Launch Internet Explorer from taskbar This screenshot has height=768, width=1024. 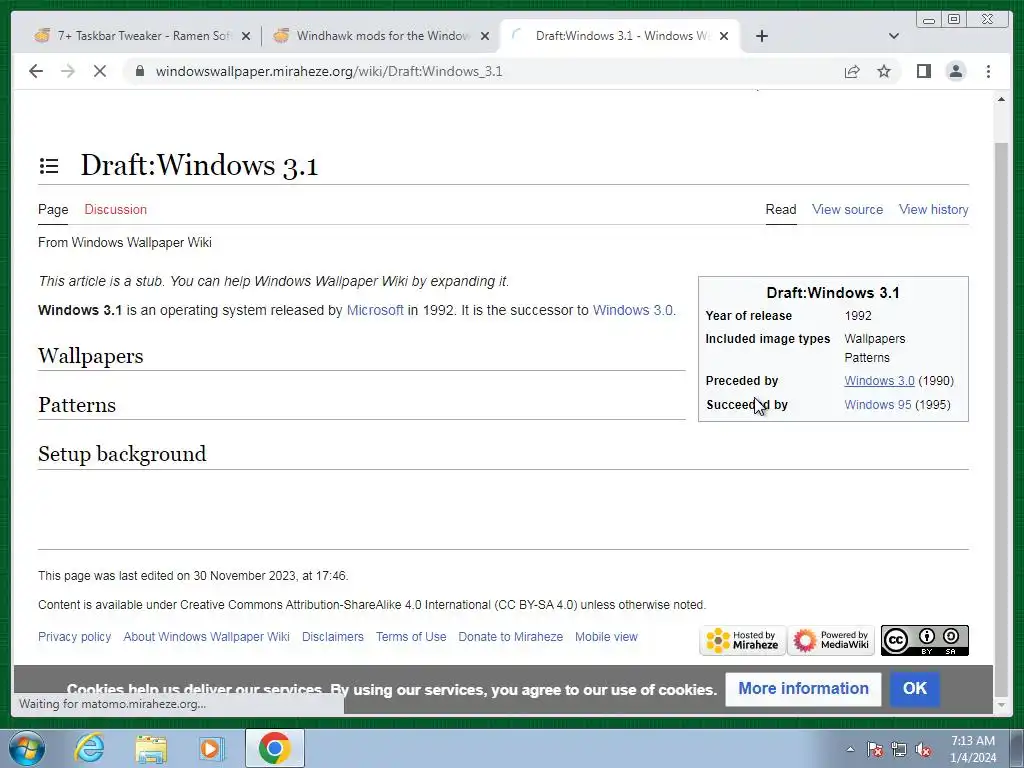[89, 748]
